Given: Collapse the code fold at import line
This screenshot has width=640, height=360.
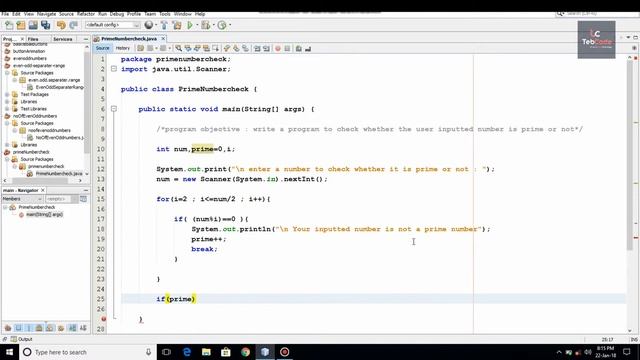Looking at the screenshot, I should pos(114,69).
